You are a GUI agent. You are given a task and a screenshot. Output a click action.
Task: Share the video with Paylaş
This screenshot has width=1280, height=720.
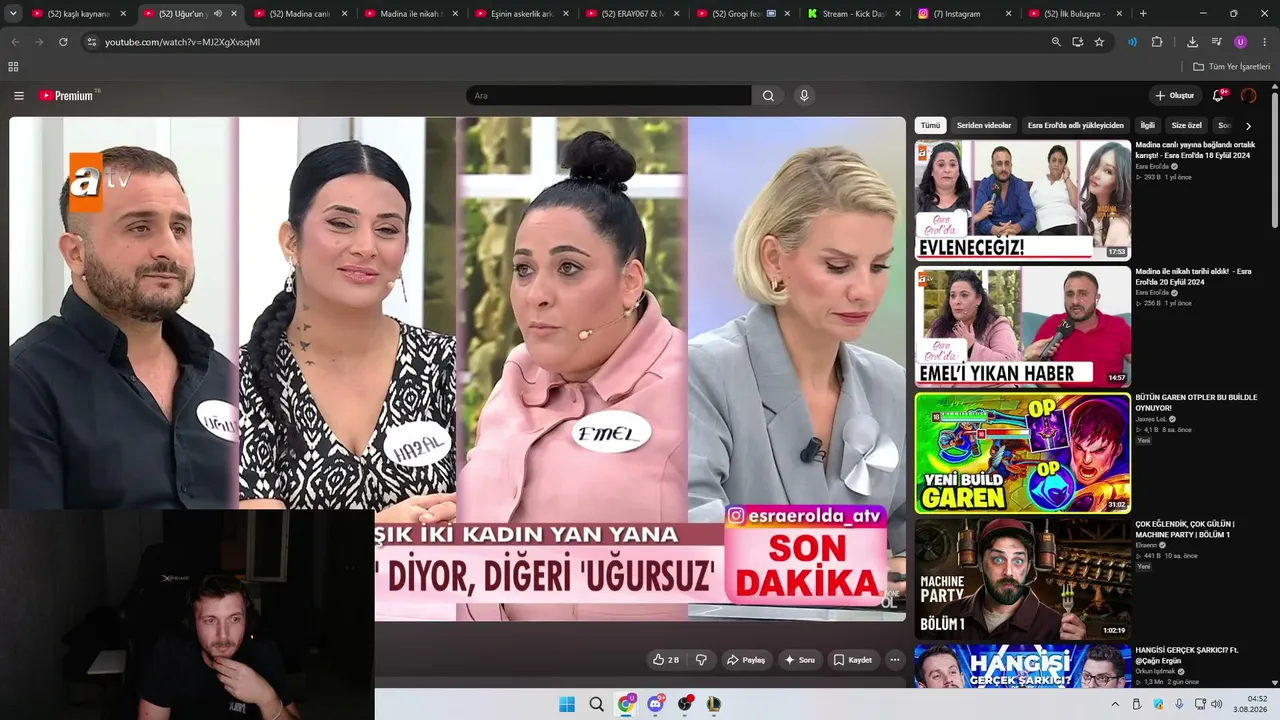tap(746, 660)
